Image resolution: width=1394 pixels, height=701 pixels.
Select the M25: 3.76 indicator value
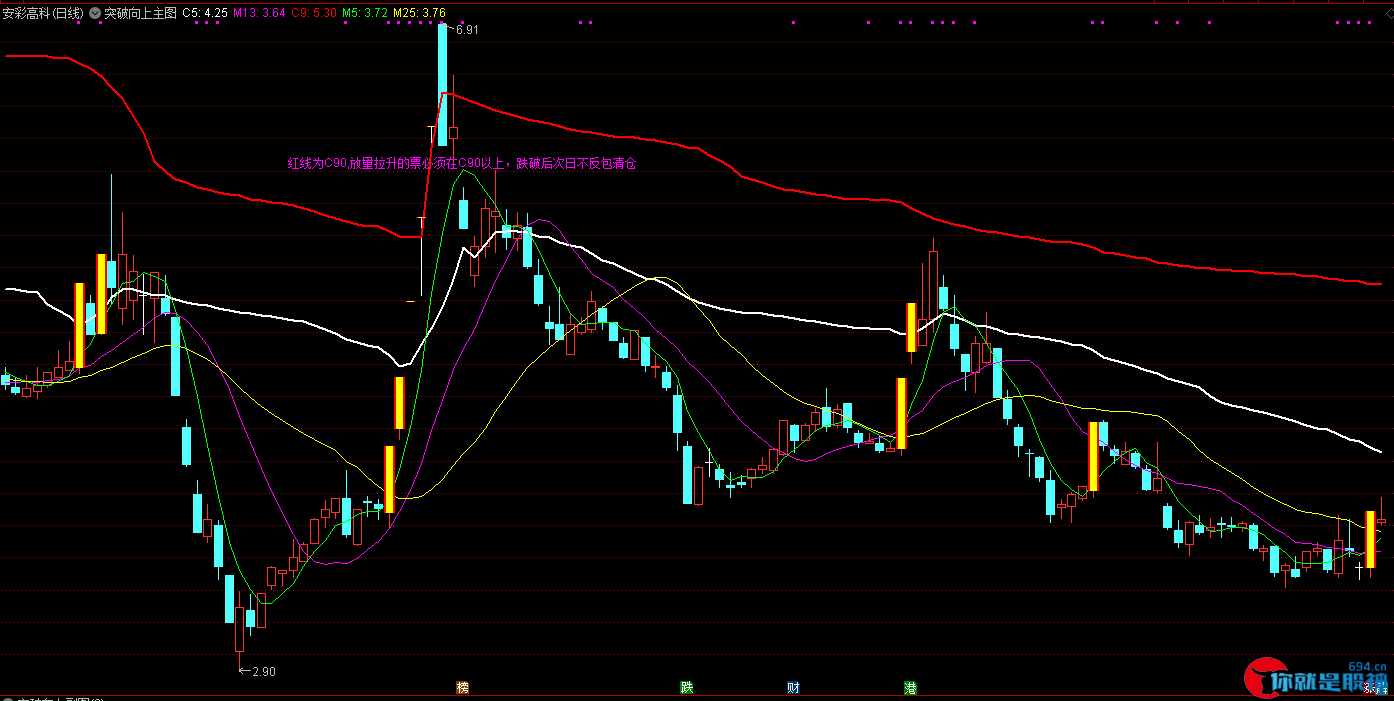[x=419, y=13]
